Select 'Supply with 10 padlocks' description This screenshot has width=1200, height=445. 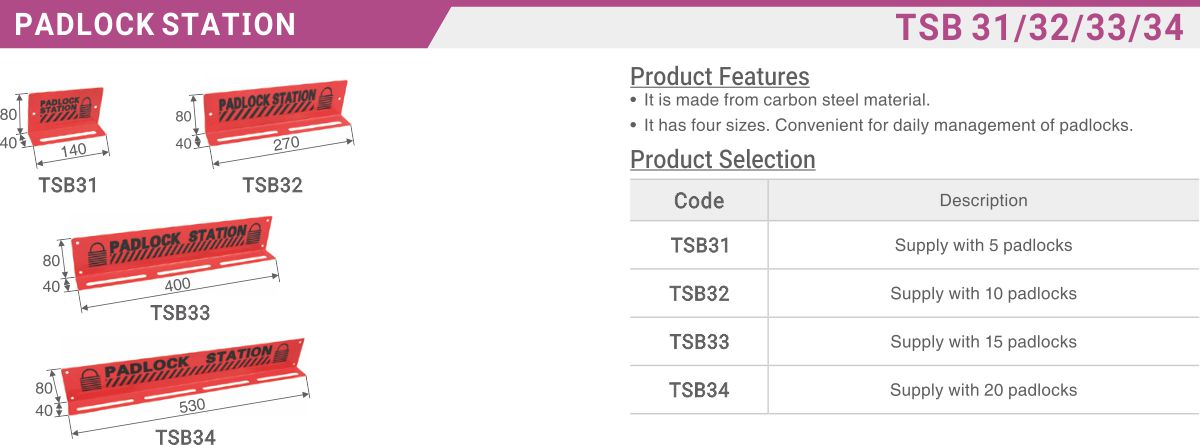(x=983, y=293)
